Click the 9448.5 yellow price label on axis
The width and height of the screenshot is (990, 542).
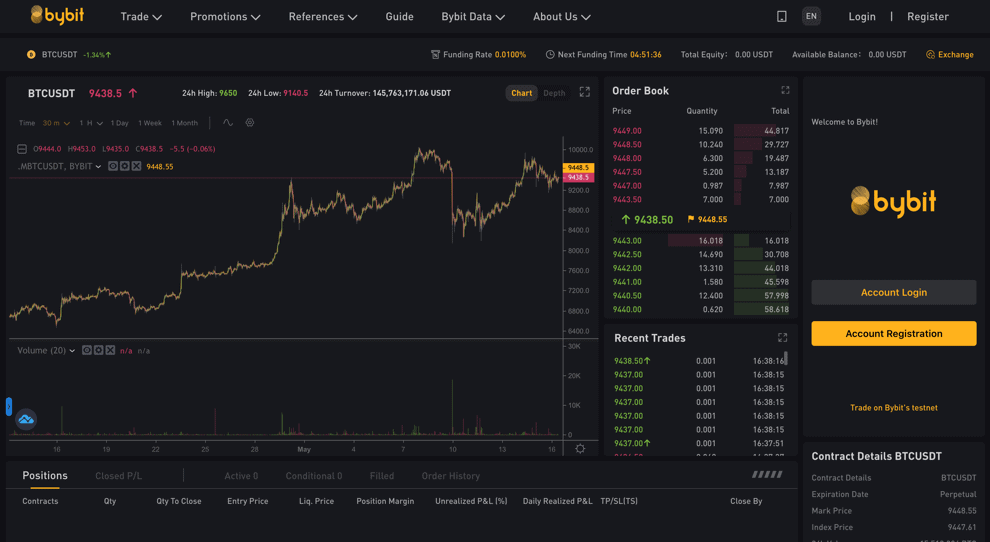(578, 167)
